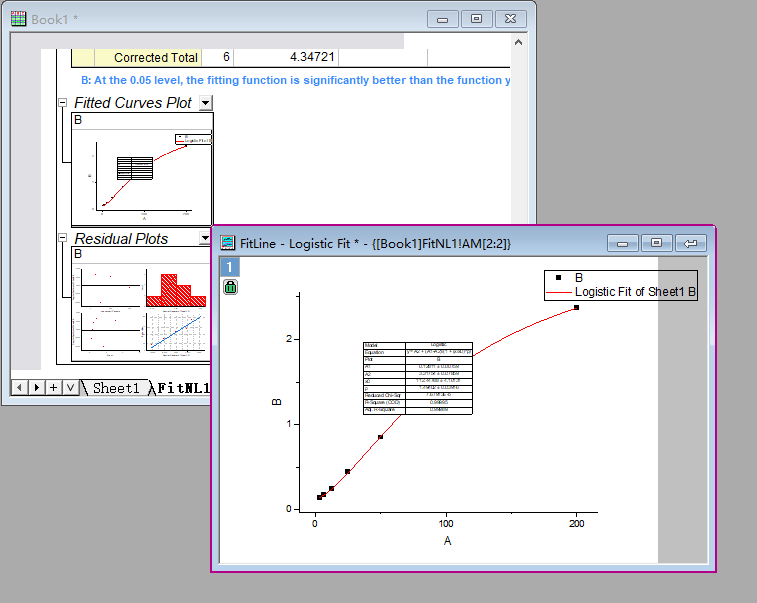Click the Residual Plots heading
The width and height of the screenshot is (757, 603).
click(x=121, y=238)
